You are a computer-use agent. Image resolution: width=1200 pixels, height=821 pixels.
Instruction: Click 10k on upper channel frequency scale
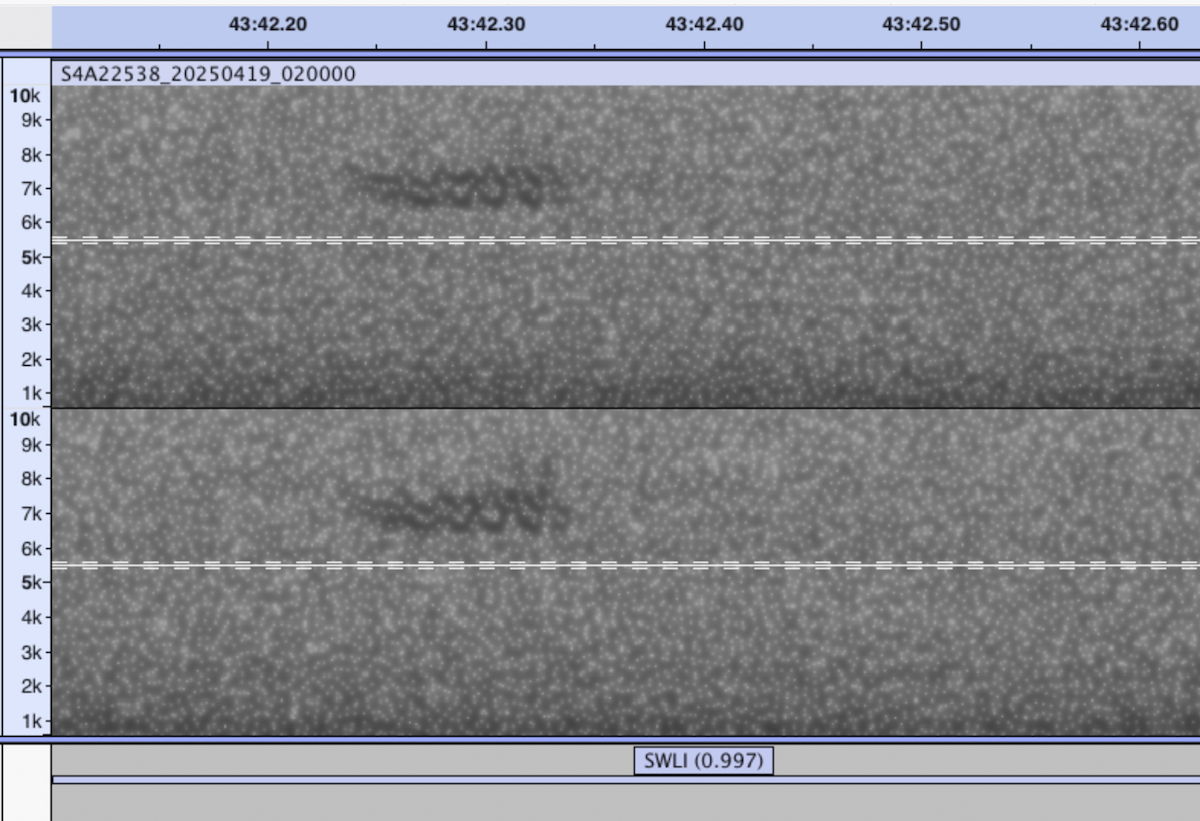[x=25, y=96]
